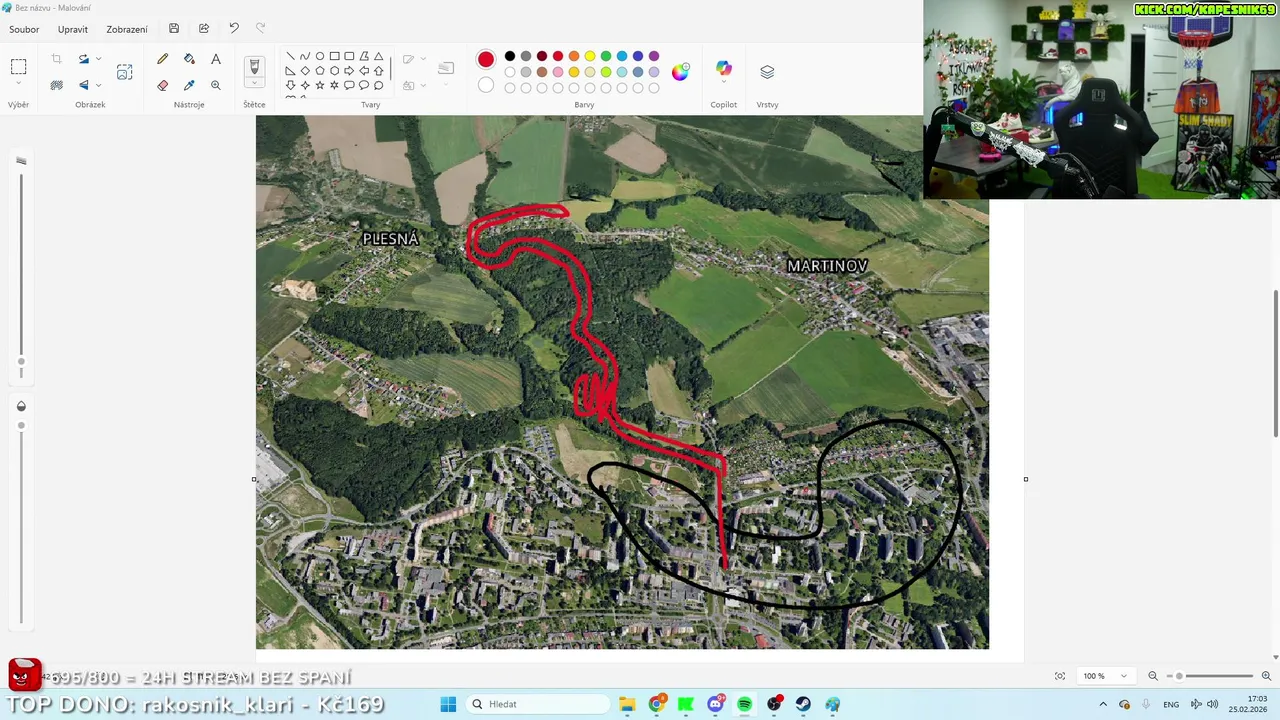Pick the Rectangle shape

click(334, 56)
